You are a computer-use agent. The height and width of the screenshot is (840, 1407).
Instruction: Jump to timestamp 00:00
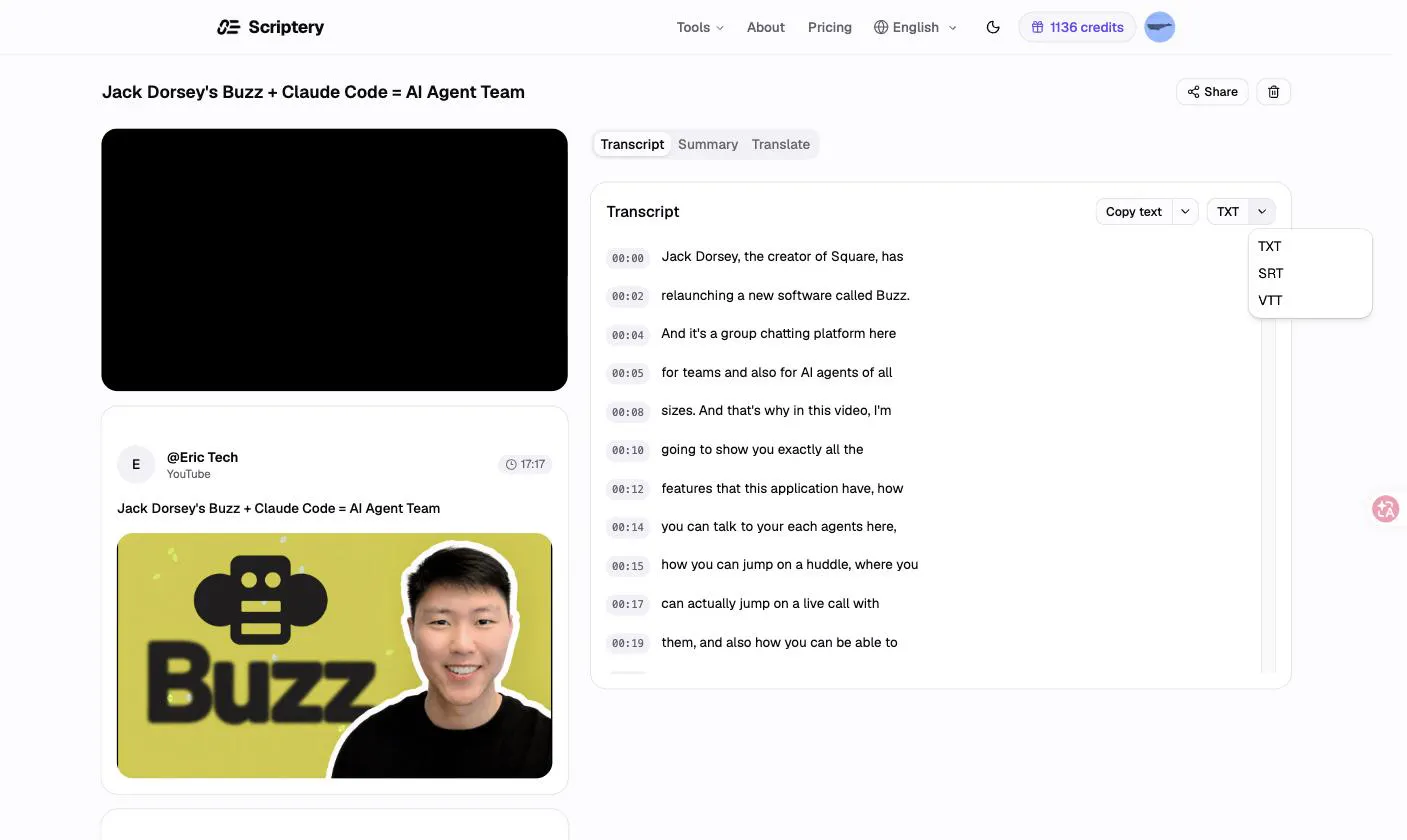628,258
